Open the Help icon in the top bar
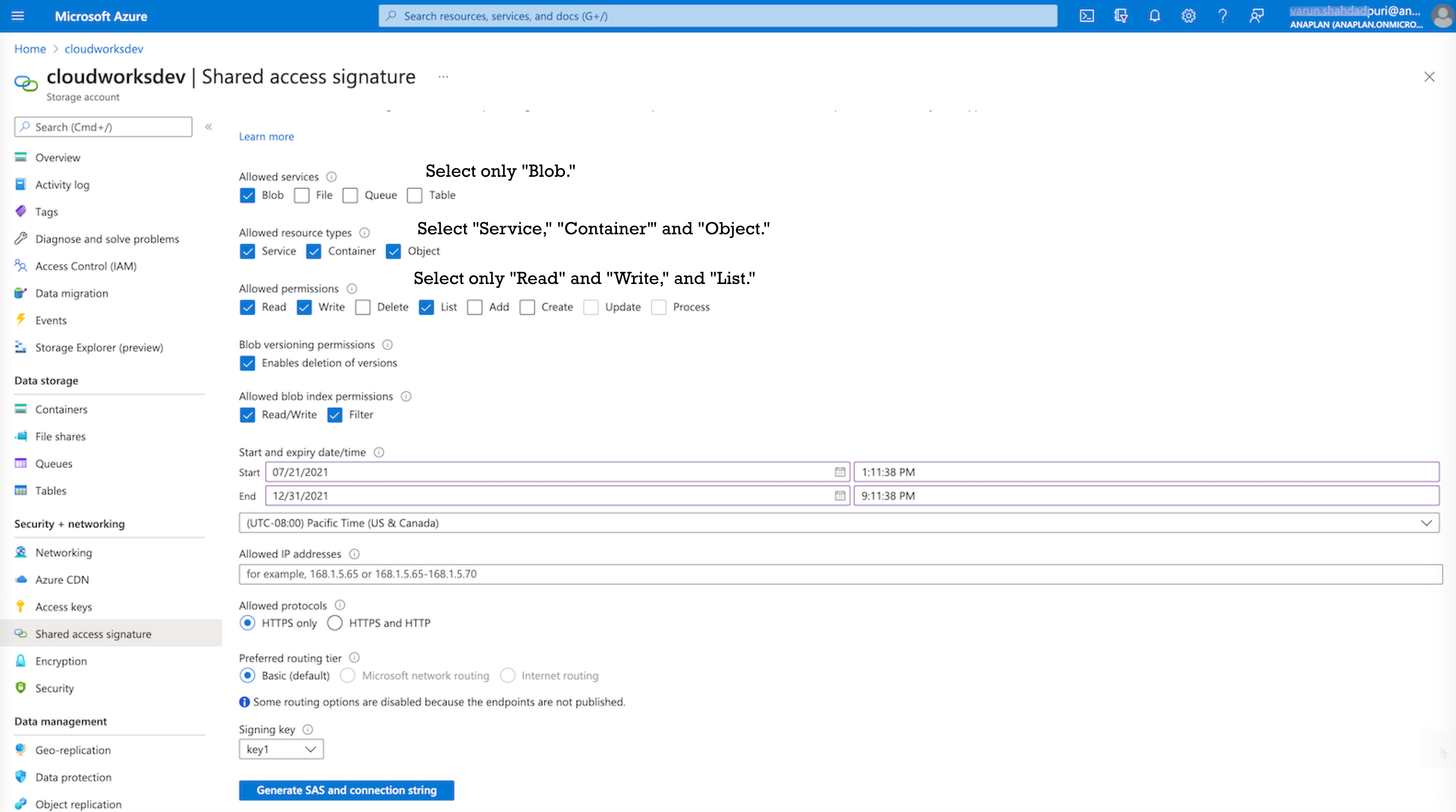 (1223, 16)
